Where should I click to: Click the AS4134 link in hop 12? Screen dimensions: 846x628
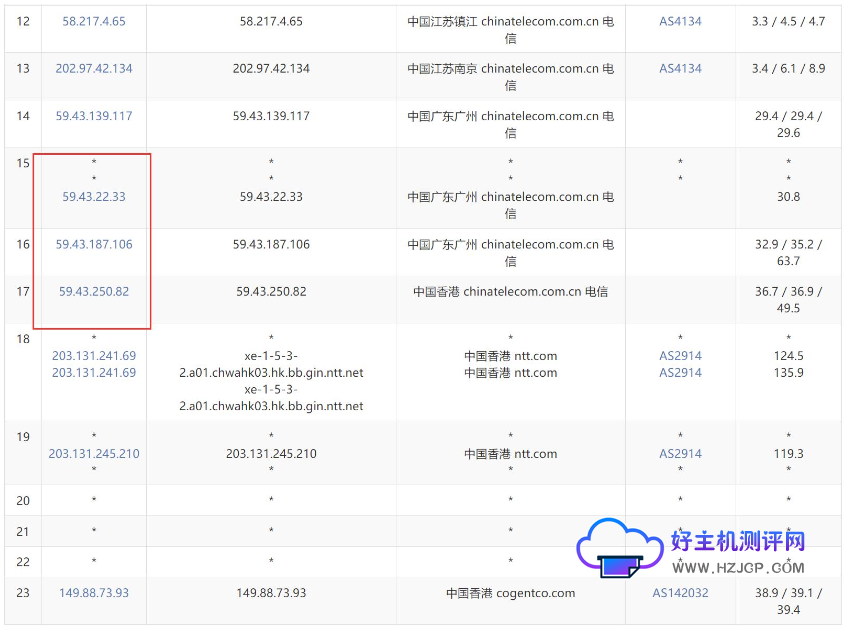point(680,21)
